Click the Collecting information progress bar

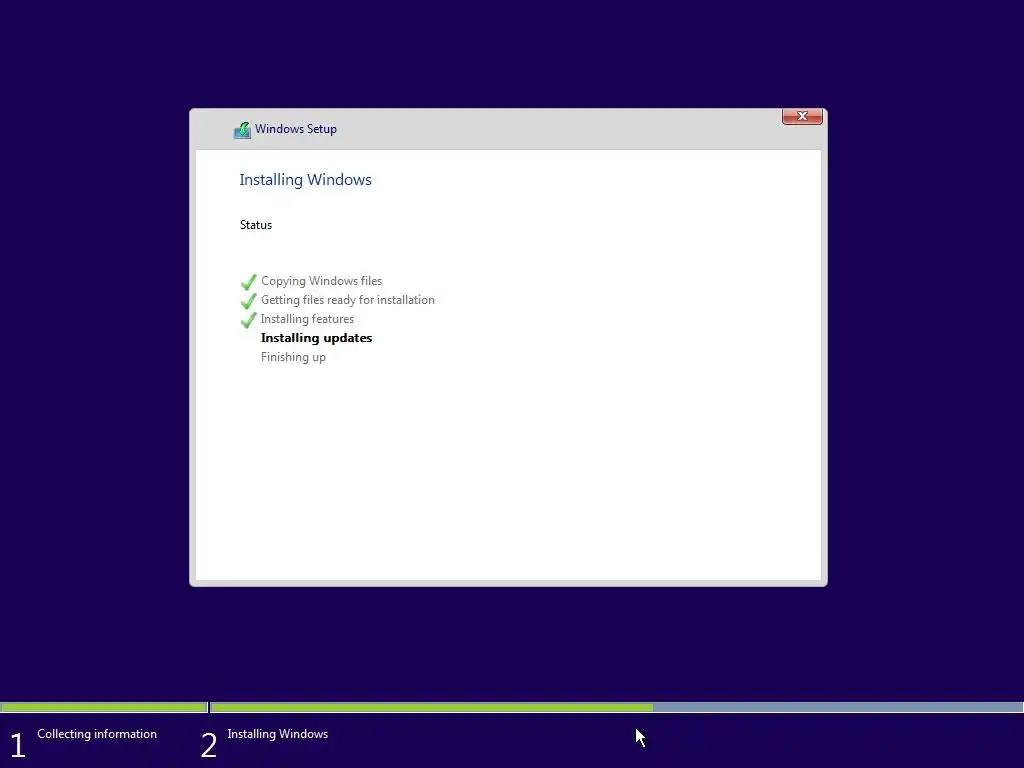tap(104, 707)
